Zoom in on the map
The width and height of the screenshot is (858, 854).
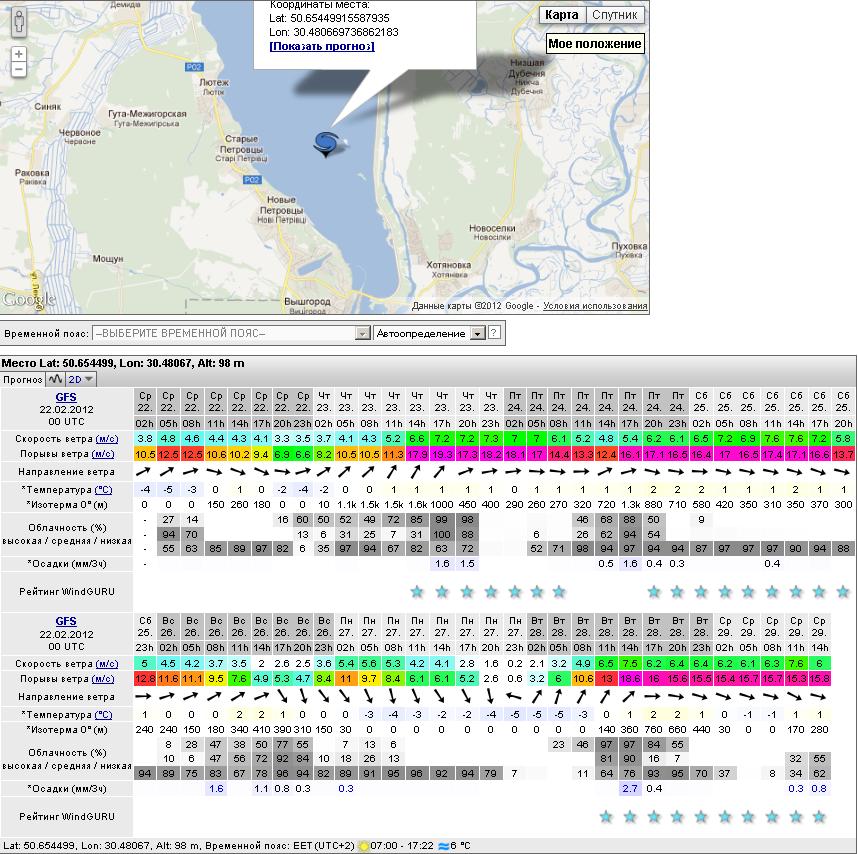[19, 54]
